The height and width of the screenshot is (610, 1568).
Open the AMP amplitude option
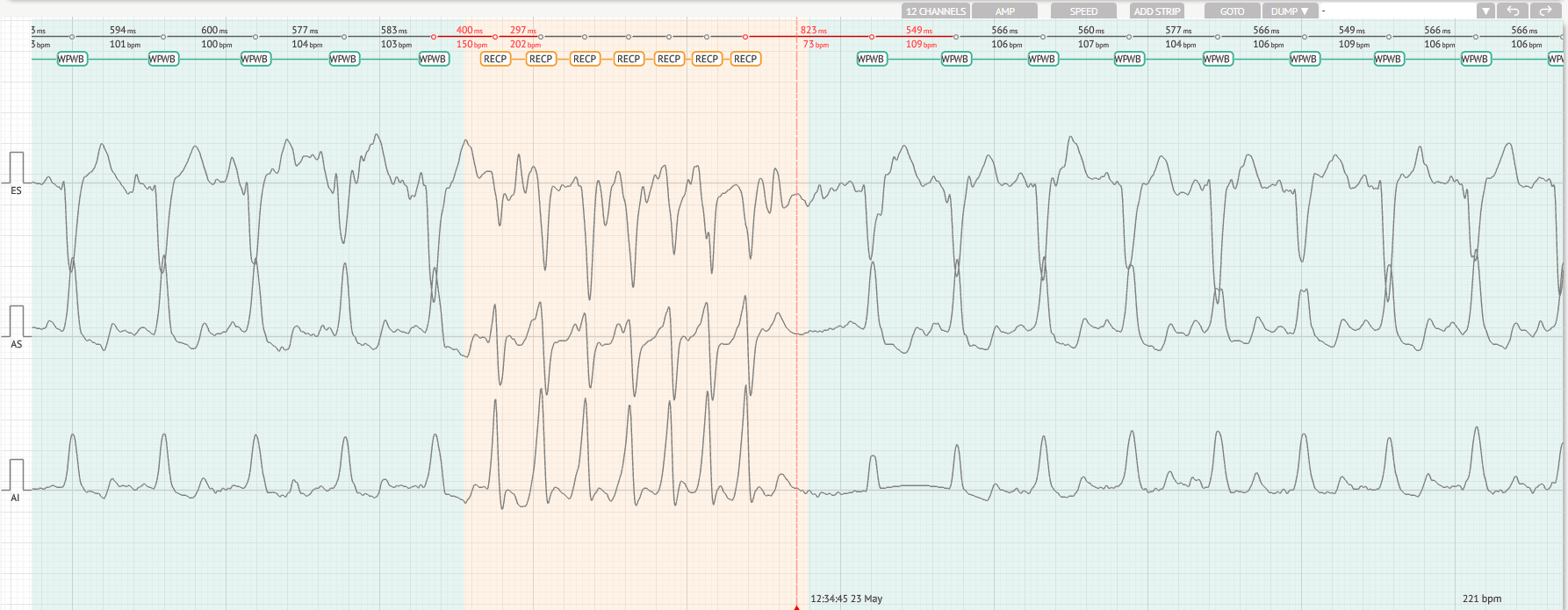(1005, 11)
